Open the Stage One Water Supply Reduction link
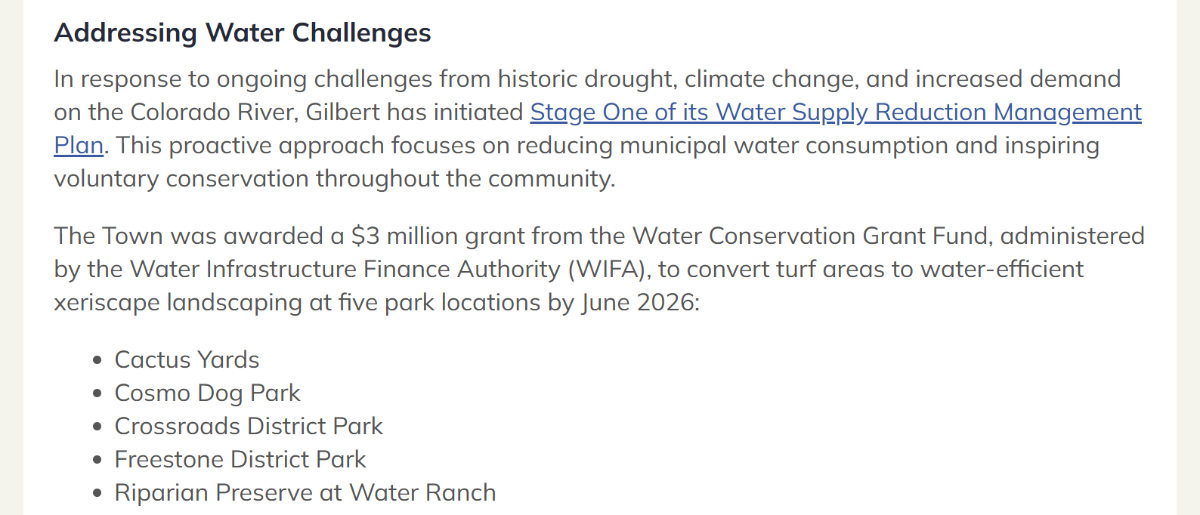The width and height of the screenshot is (1200, 515). coord(835,112)
